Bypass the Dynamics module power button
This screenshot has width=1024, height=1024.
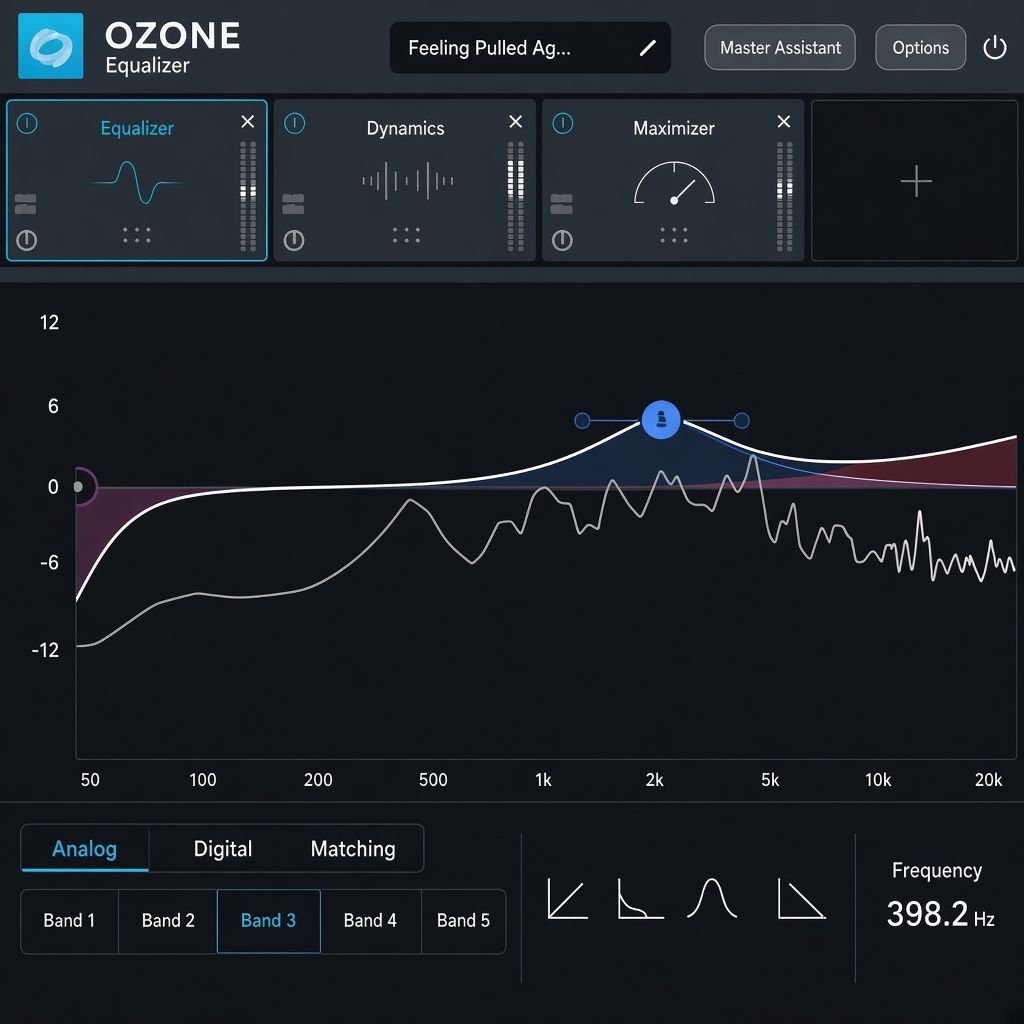[x=294, y=240]
